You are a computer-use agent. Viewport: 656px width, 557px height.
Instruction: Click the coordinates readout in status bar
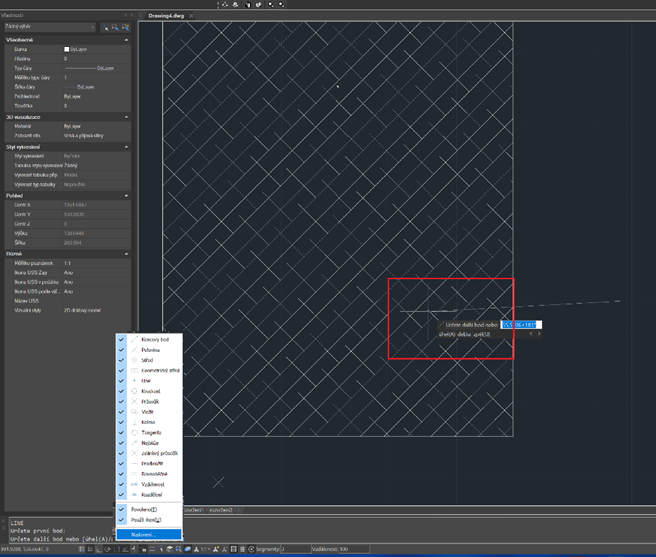point(25,549)
